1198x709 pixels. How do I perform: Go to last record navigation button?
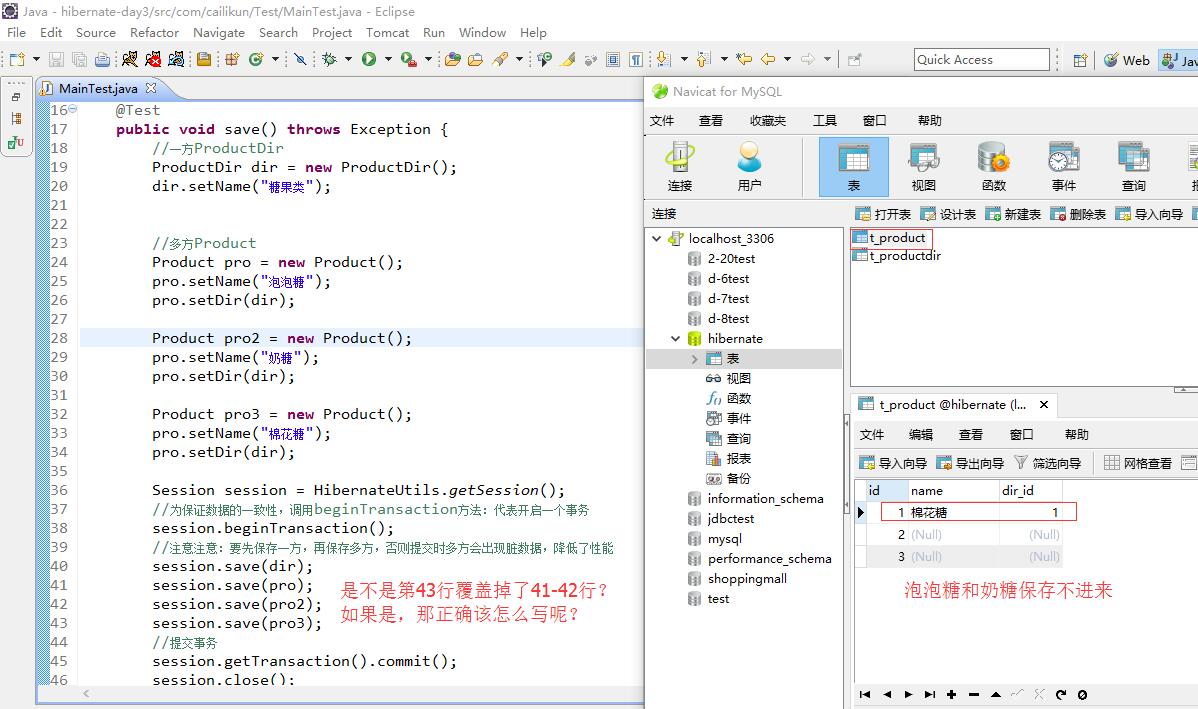pos(929,694)
